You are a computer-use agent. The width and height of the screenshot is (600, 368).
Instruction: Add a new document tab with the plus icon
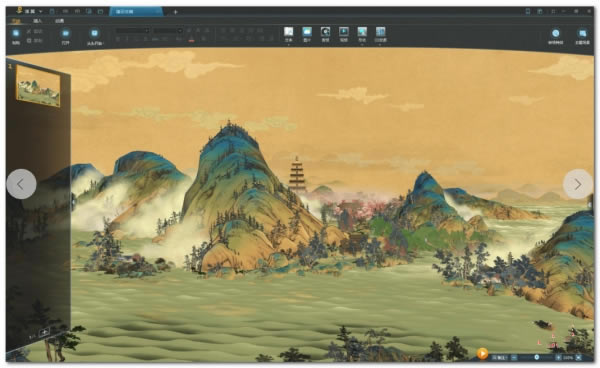(175, 12)
